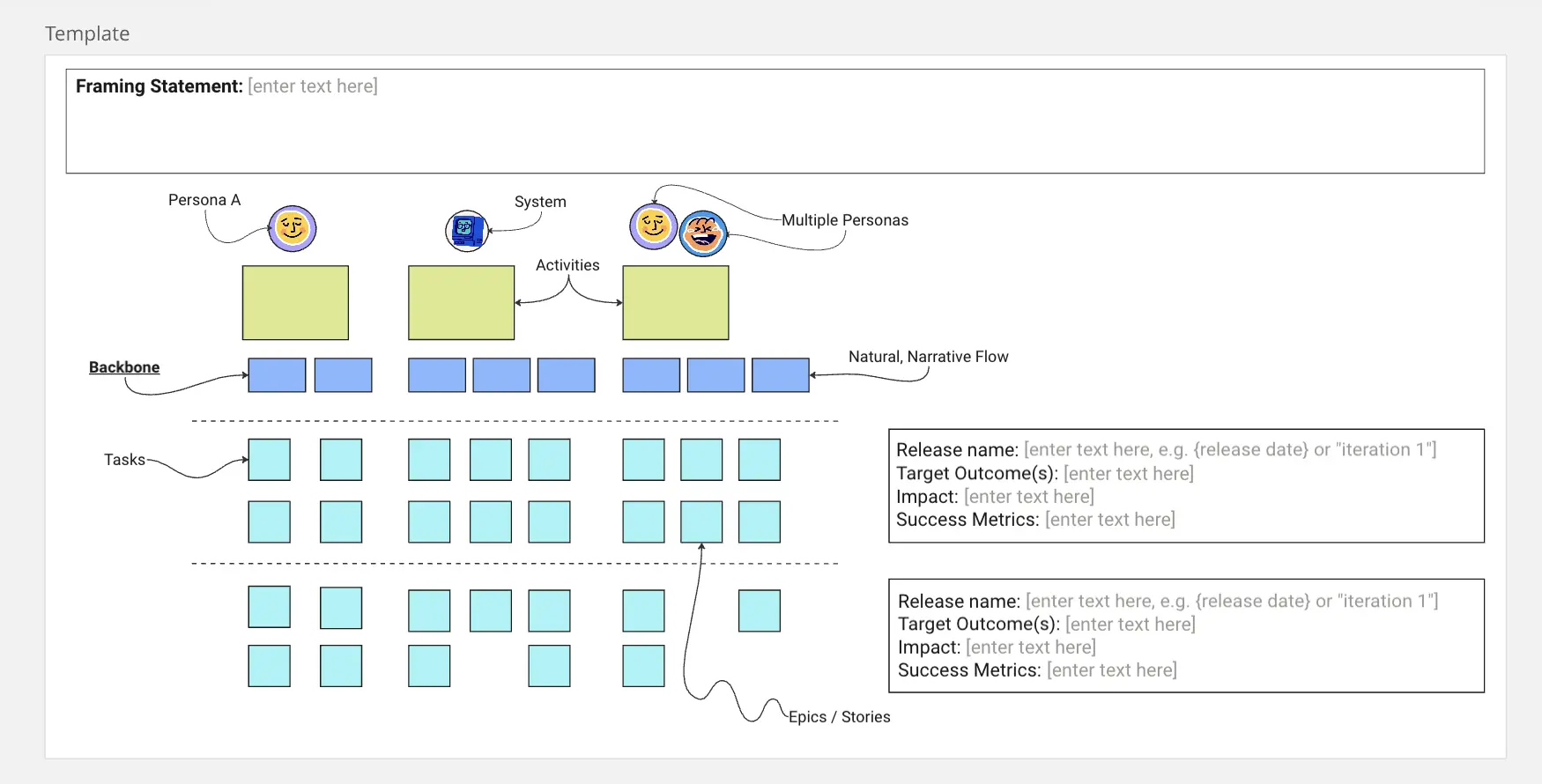Select the Multiple Personas label
Image resolution: width=1542 pixels, height=784 pixels.
[845, 220]
